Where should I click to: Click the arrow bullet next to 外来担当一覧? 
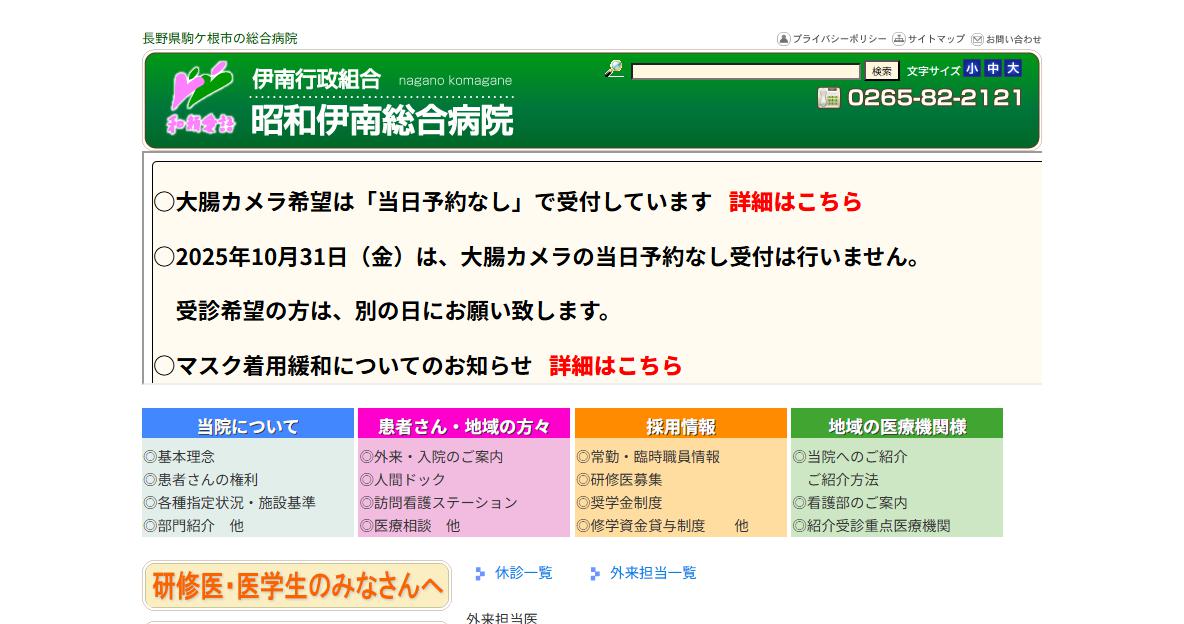(x=595, y=573)
